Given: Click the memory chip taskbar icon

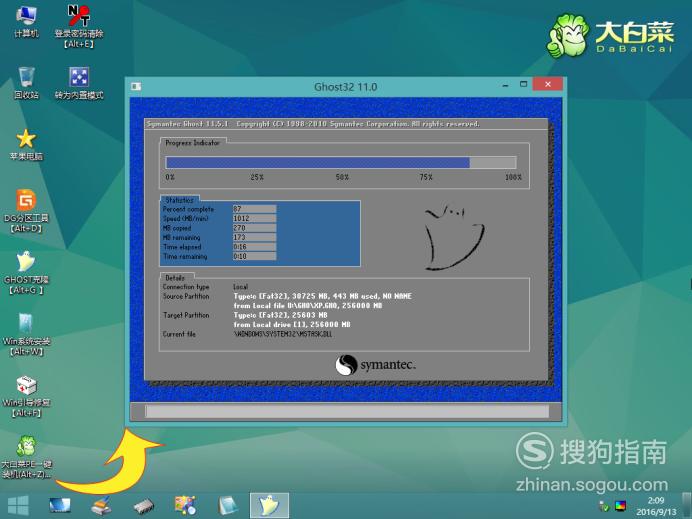Looking at the screenshot, I should click(x=143, y=506).
